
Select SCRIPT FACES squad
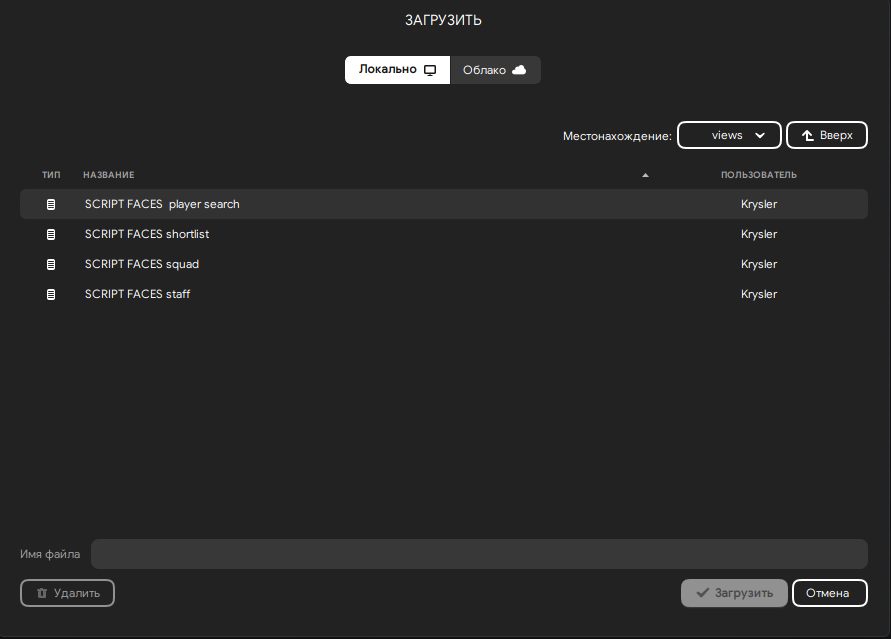(444, 264)
